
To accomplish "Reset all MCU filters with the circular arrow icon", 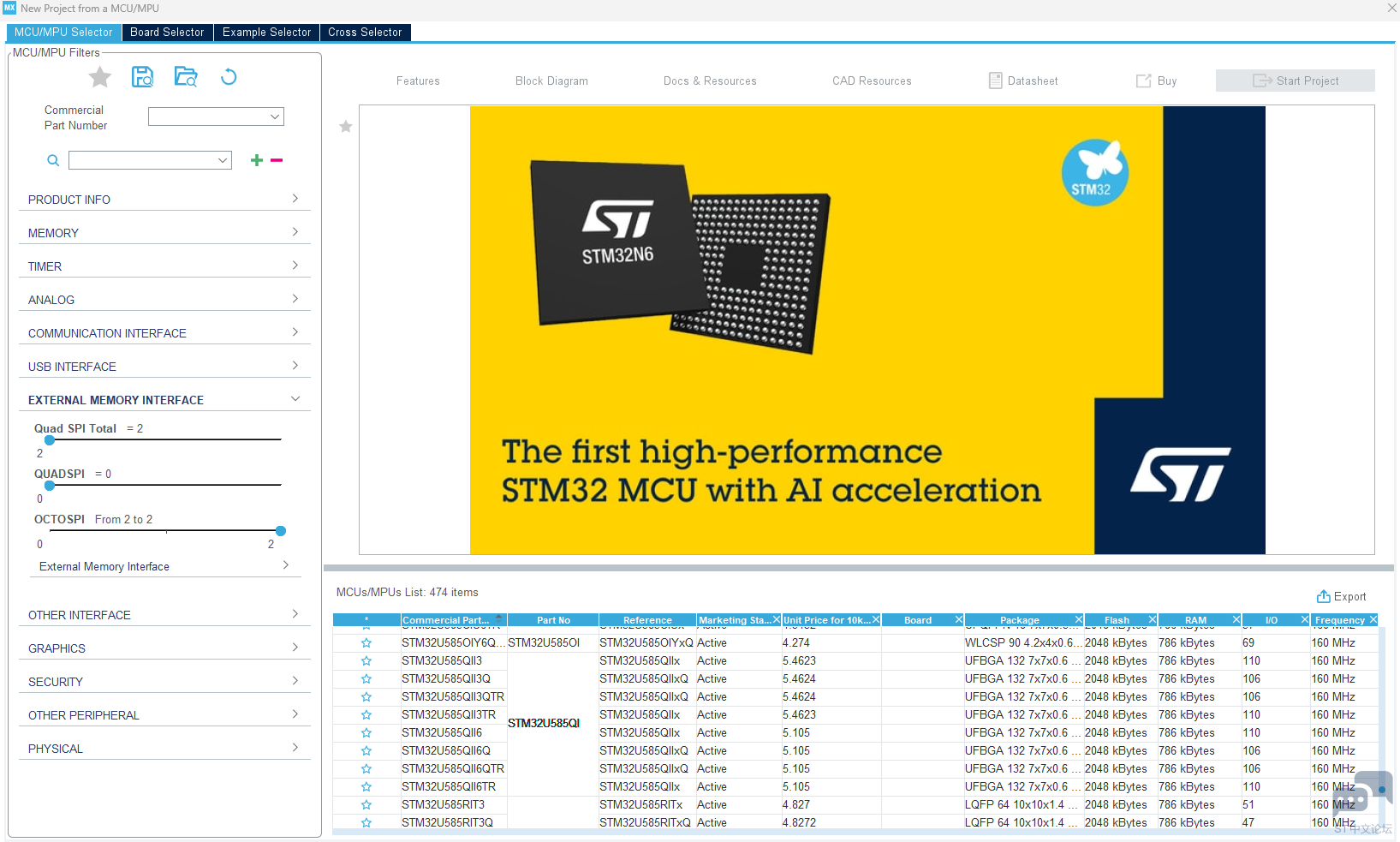I will pos(229,77).
